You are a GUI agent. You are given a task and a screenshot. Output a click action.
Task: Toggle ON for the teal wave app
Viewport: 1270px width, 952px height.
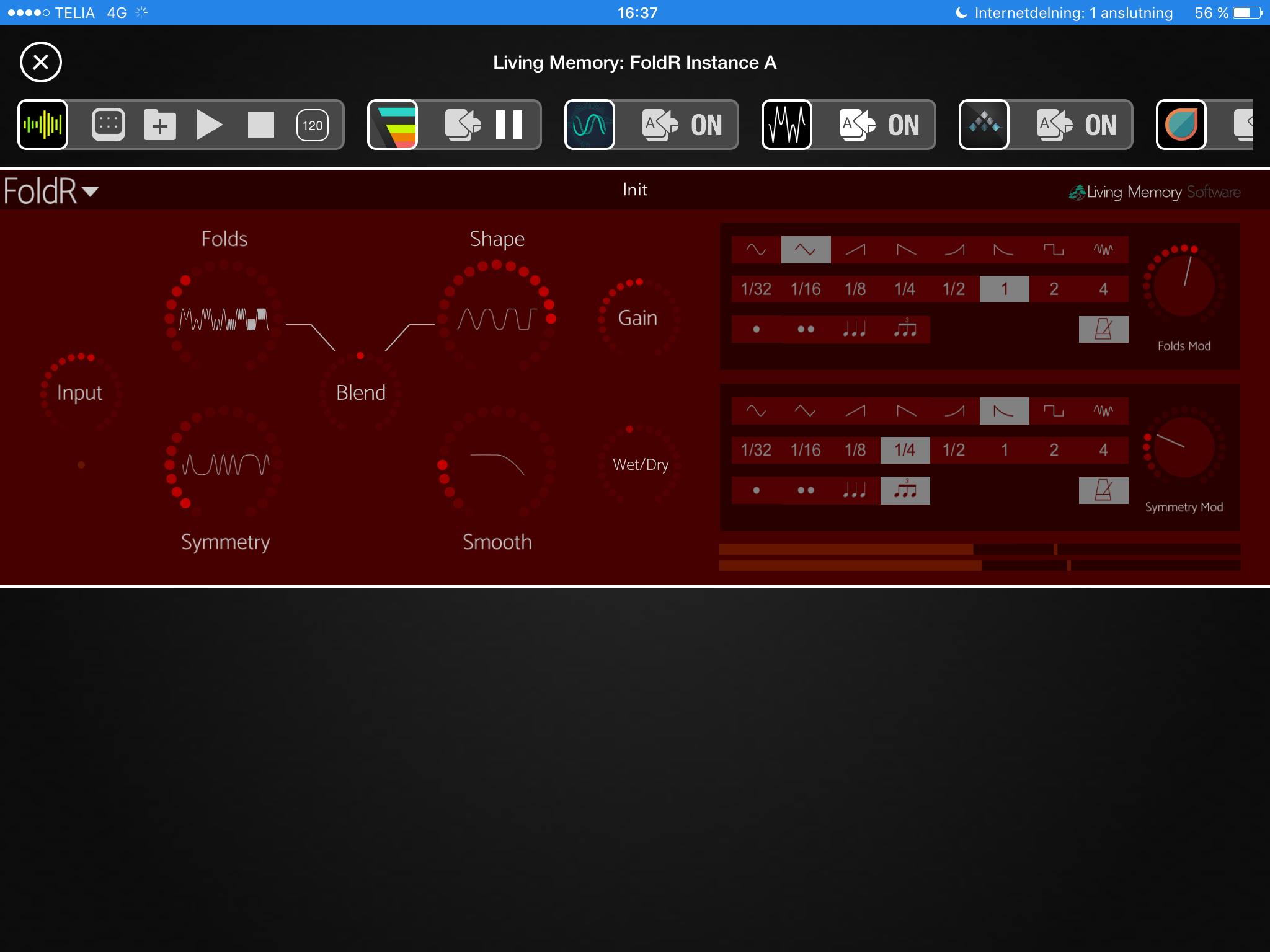[x=706, y=125]
